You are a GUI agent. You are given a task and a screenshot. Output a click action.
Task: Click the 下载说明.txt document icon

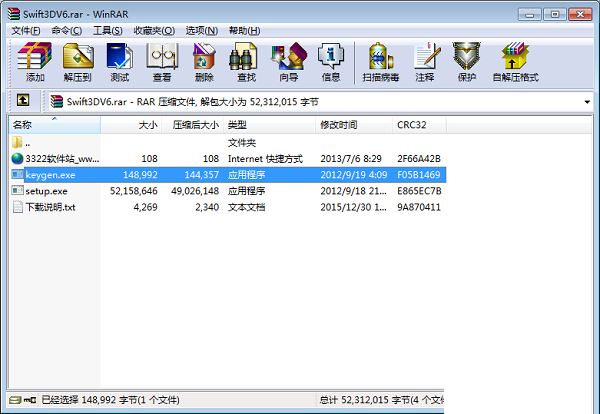[17, 207]
